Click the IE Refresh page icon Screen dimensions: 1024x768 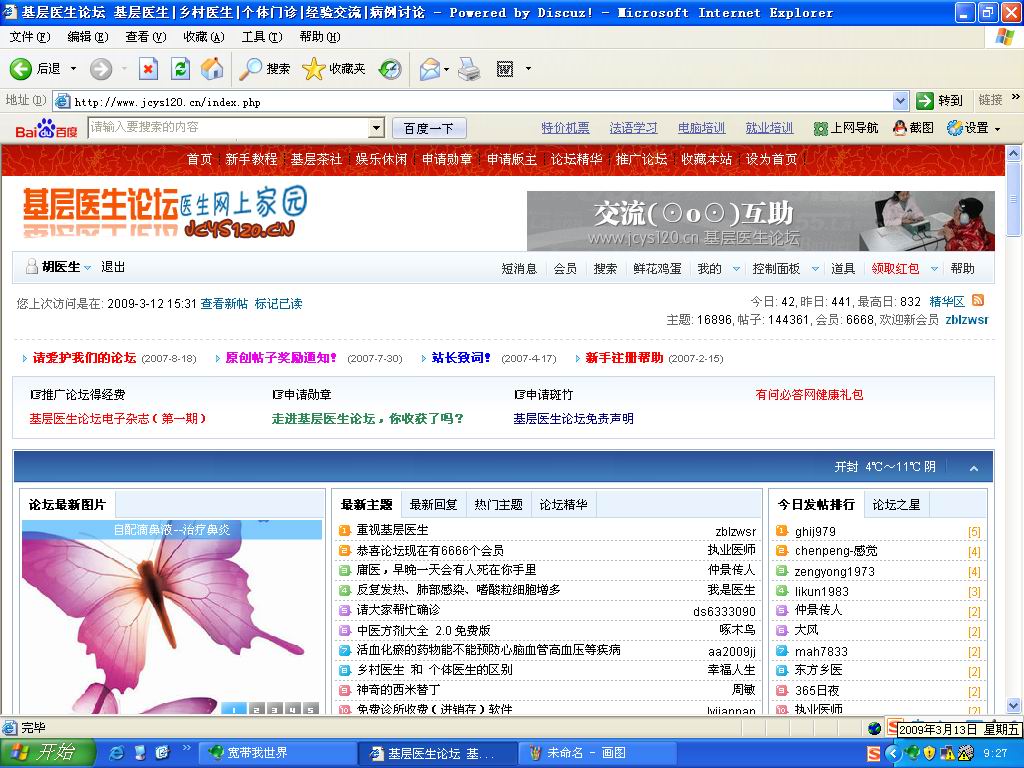(x=180, y=69)
